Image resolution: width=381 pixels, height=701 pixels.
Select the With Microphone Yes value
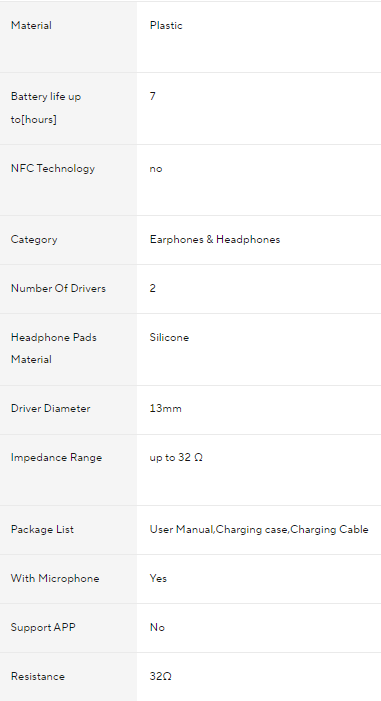[158, 578]
